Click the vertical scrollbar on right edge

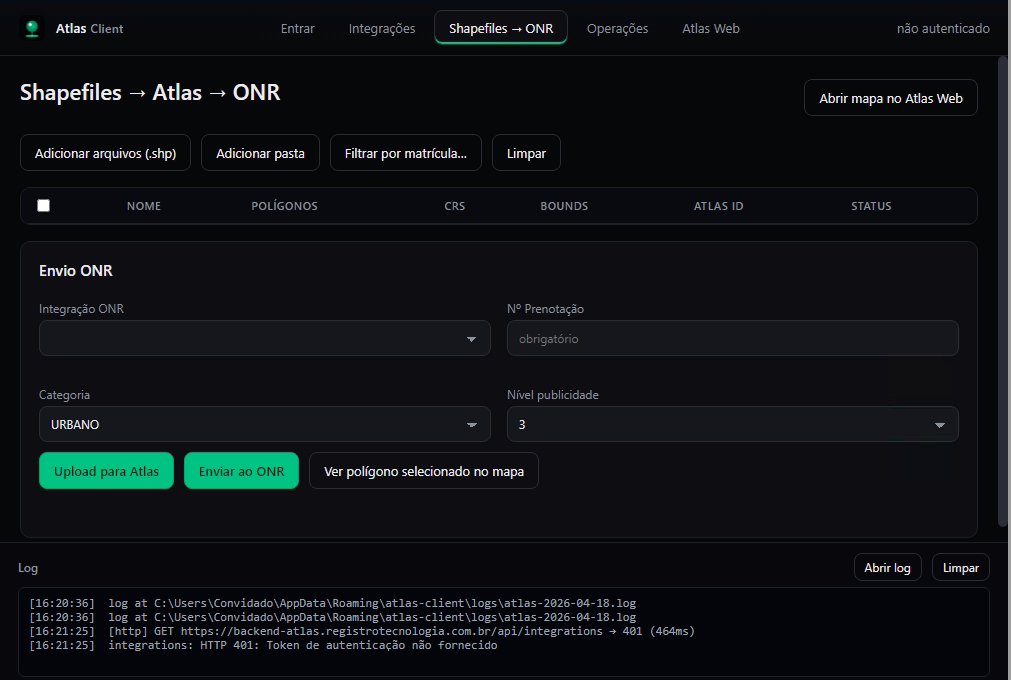[1003, 291]
